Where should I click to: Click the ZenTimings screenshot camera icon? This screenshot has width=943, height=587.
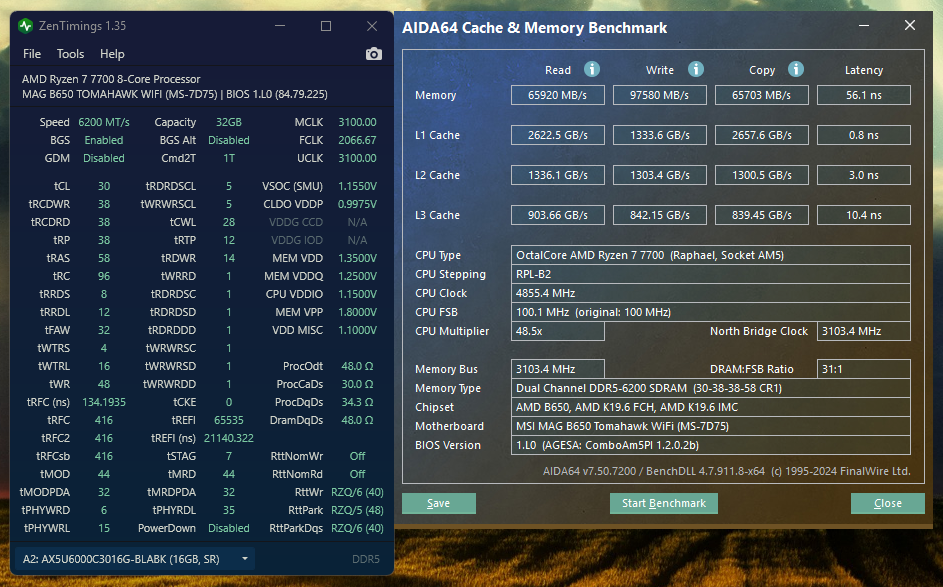coord(373,54)
